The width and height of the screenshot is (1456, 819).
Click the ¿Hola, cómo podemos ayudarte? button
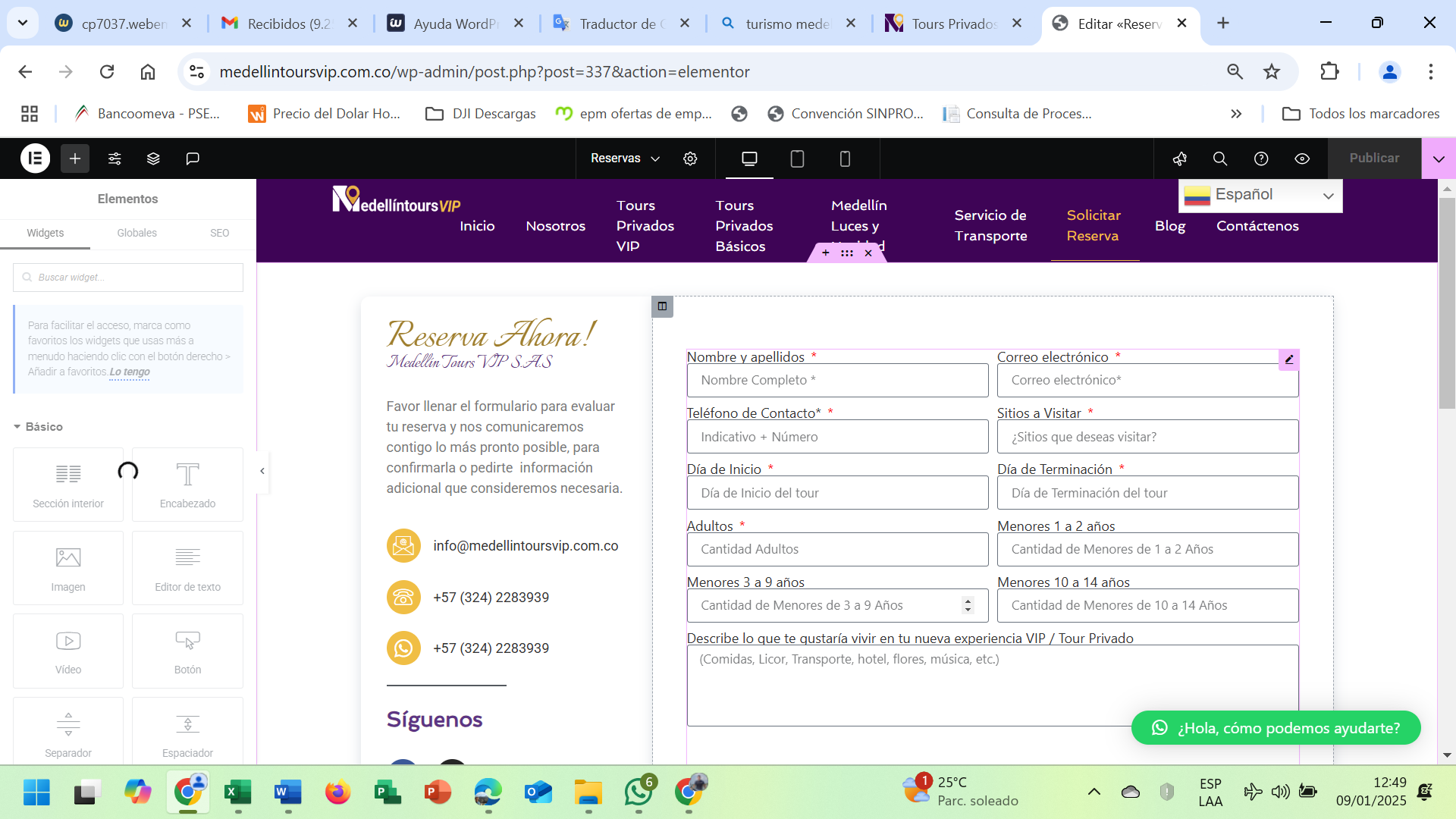tap(1276, 728)
